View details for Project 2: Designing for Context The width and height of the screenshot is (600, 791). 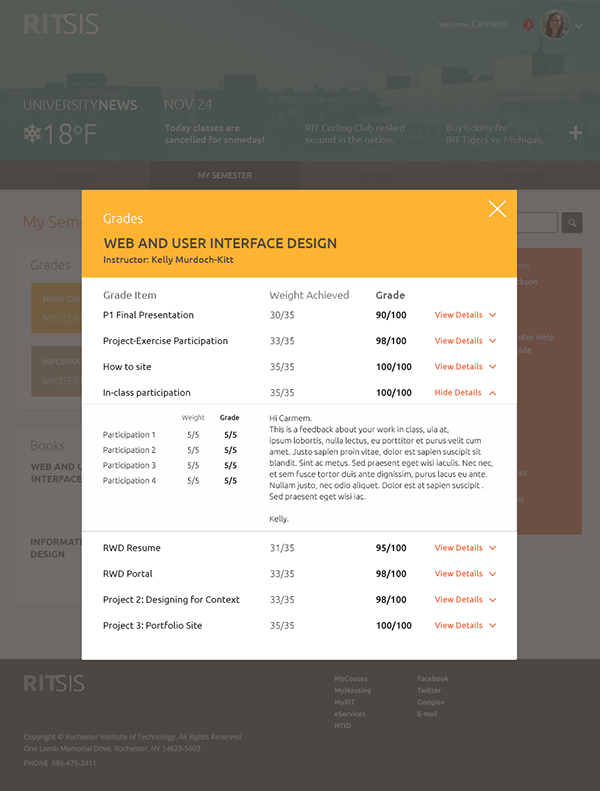coord(458,599)
